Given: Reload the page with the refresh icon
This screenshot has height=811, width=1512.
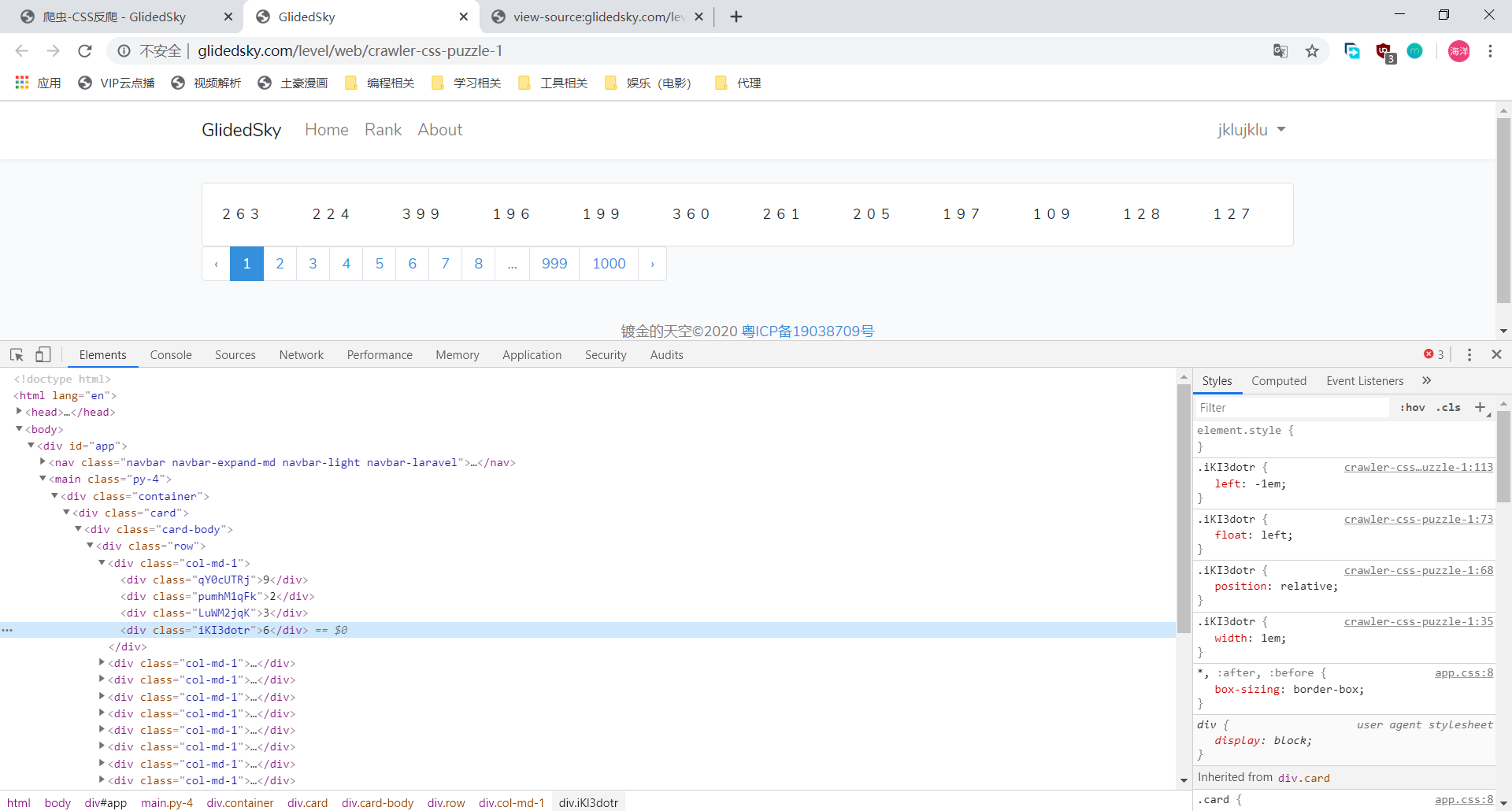Looking at the screenshot, I should click(x=85, y=51).
